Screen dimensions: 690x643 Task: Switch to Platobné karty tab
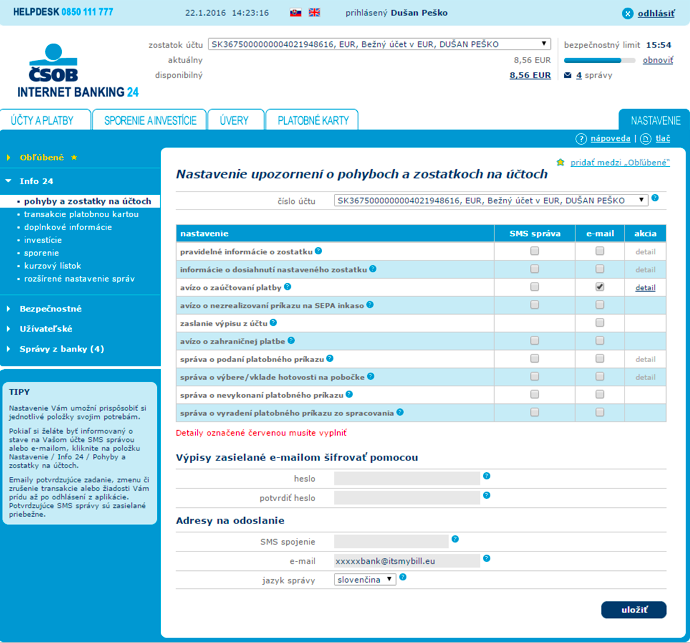(313, 120)
